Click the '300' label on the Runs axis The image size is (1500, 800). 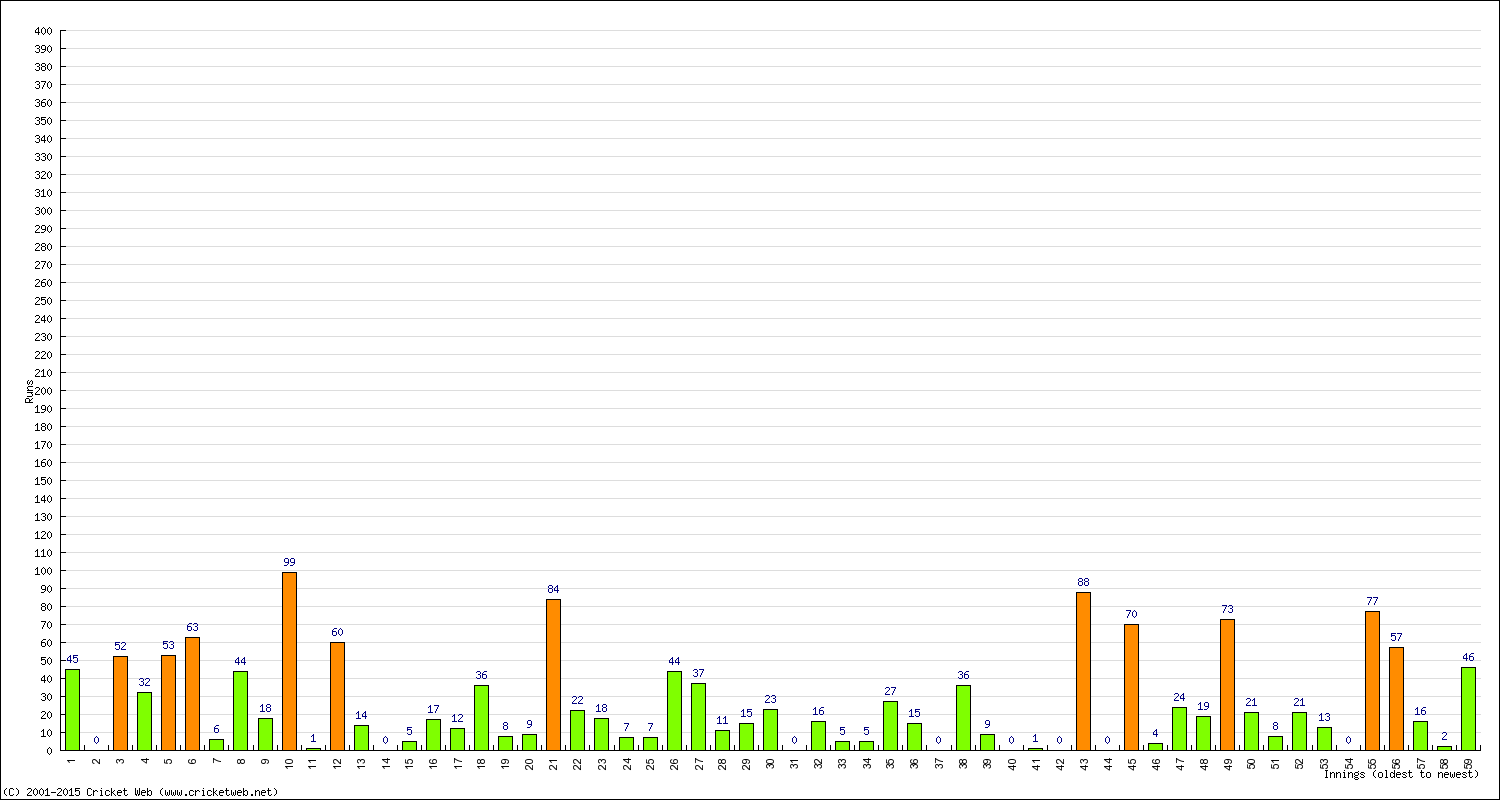coord(43,211)
